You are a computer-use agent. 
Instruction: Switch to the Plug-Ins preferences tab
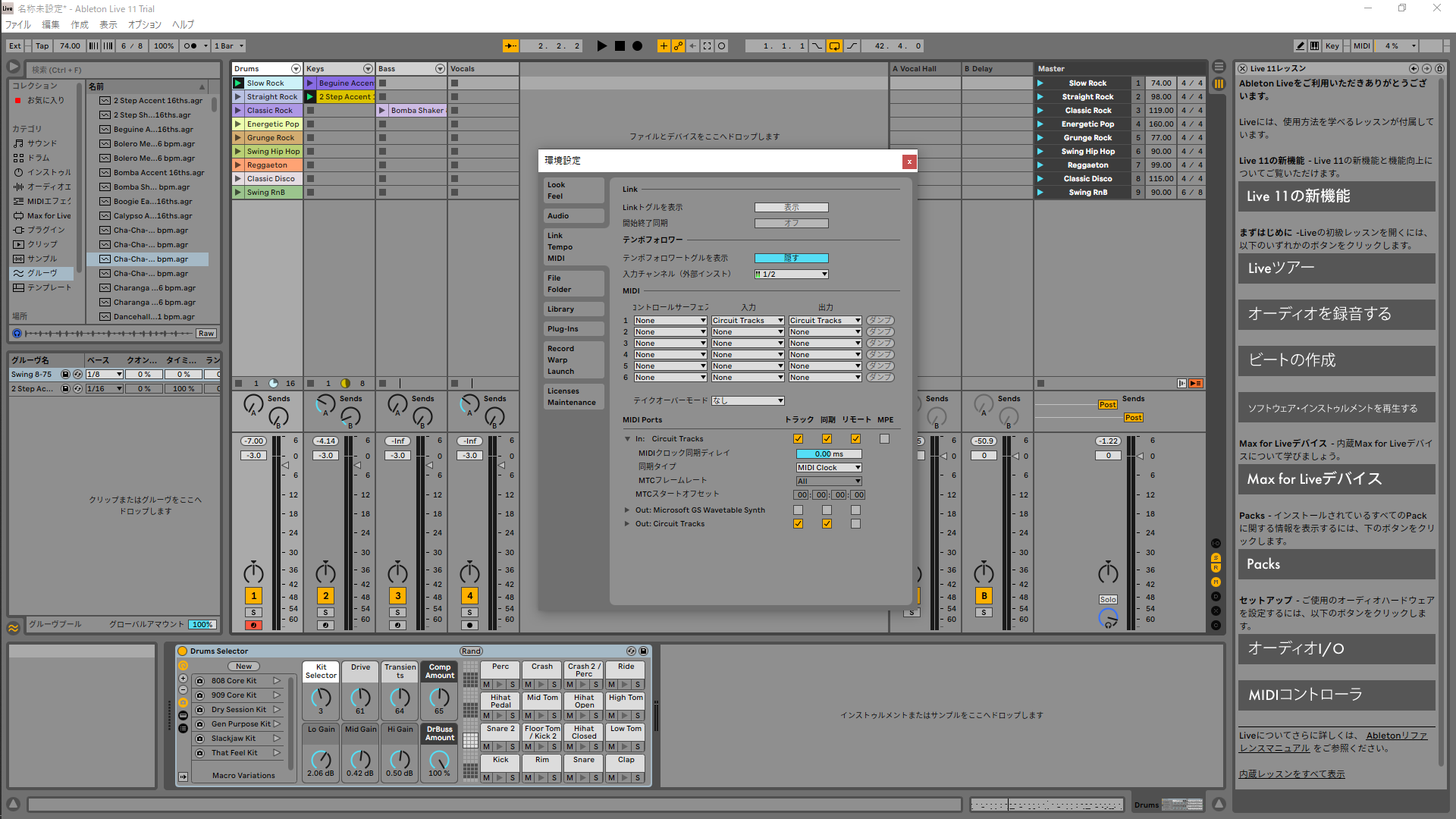(x=573, y=329)
